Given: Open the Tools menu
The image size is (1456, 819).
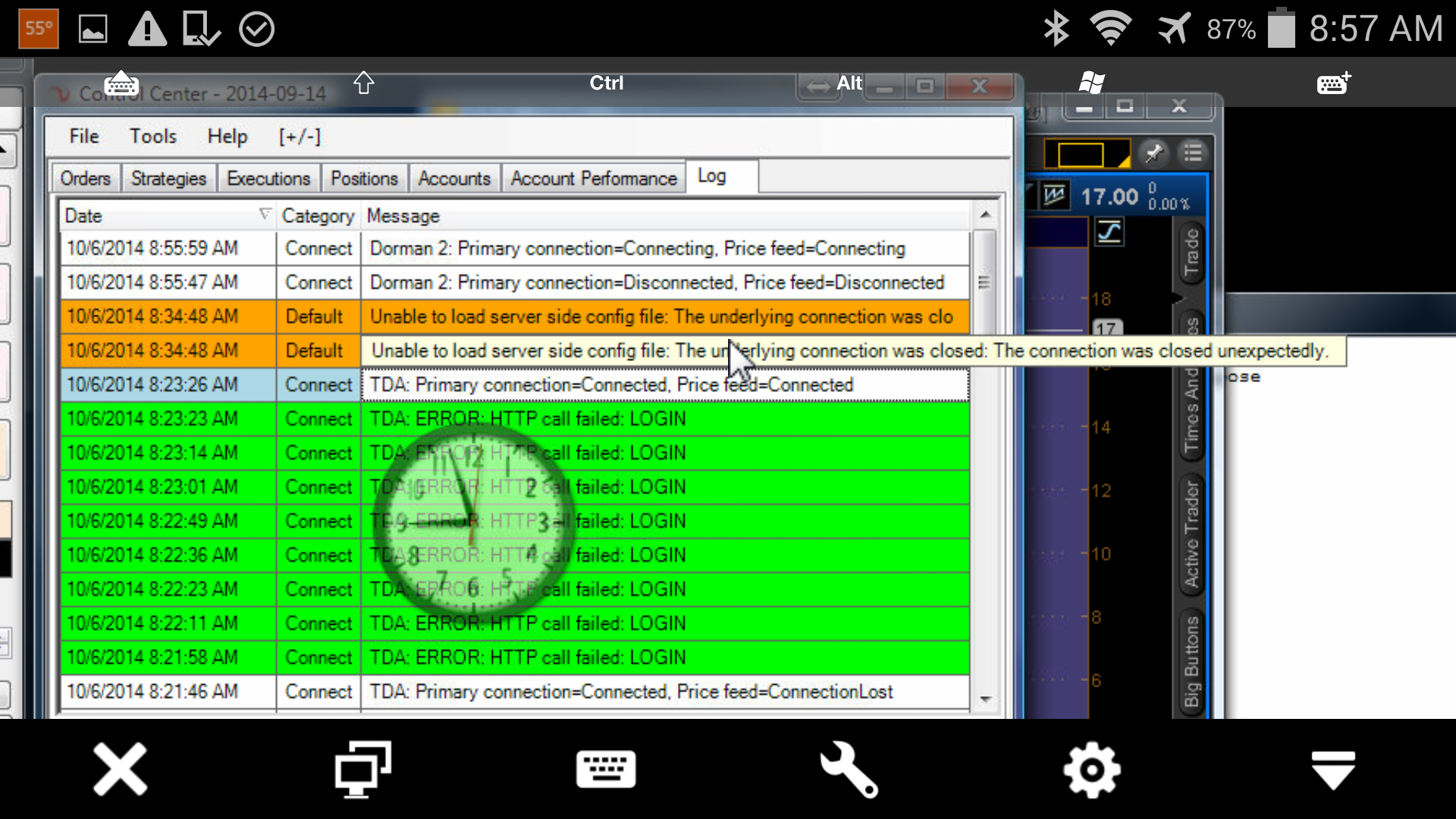Looking at the screenshot, I should click(152, 136).
